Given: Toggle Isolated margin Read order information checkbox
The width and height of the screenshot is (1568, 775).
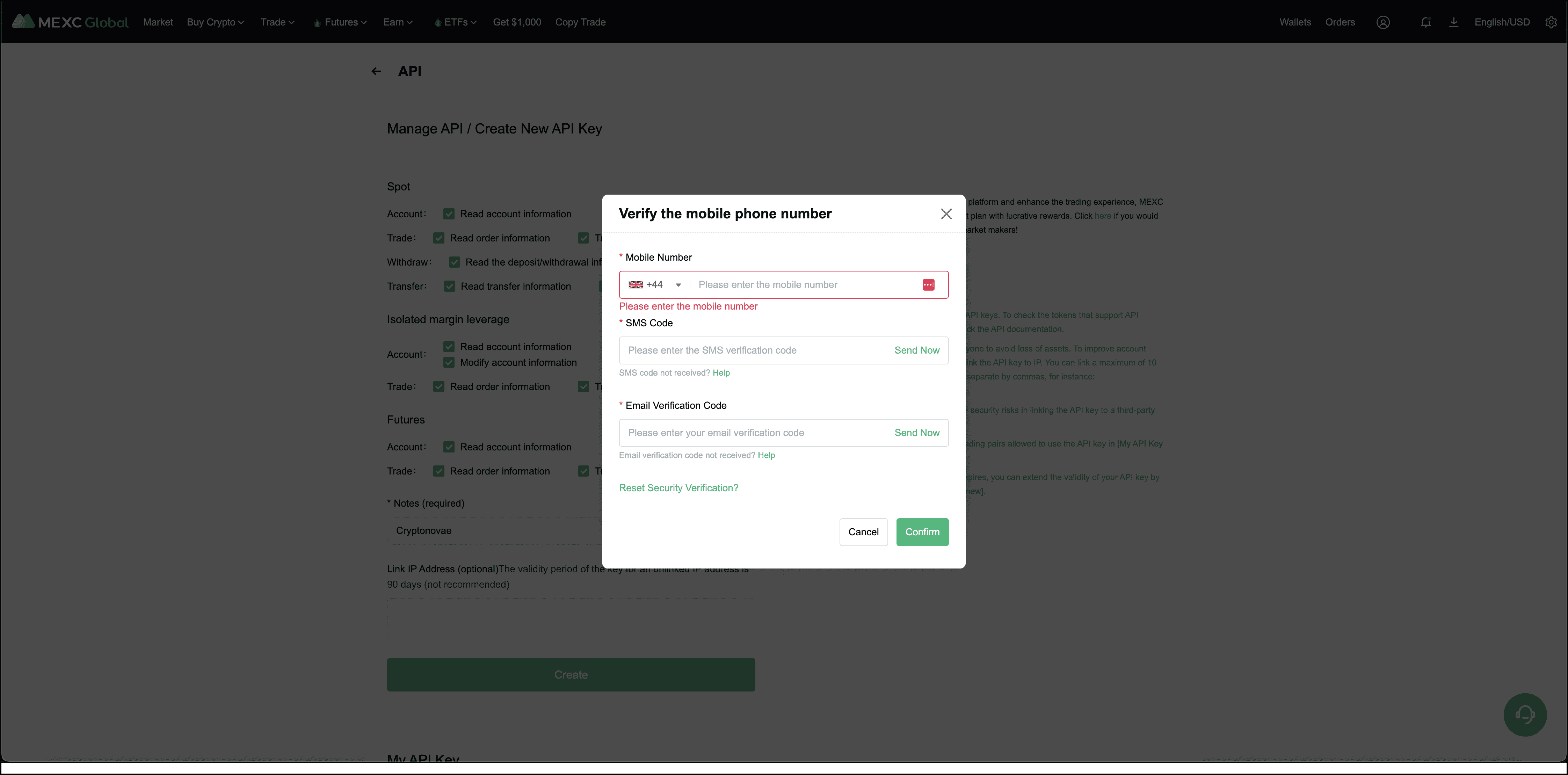Looking at the screenshot, I should (439, 386).
